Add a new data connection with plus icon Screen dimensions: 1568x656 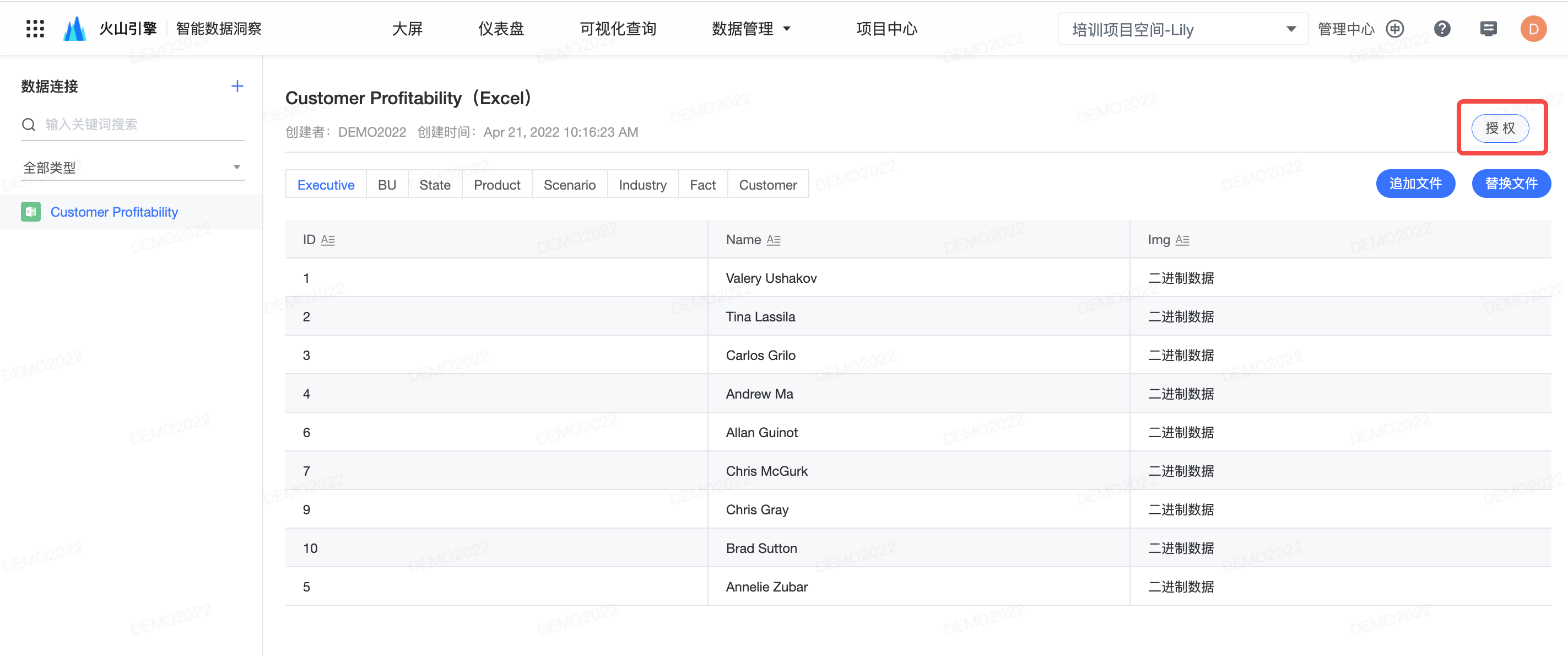[x=237, y=87]
